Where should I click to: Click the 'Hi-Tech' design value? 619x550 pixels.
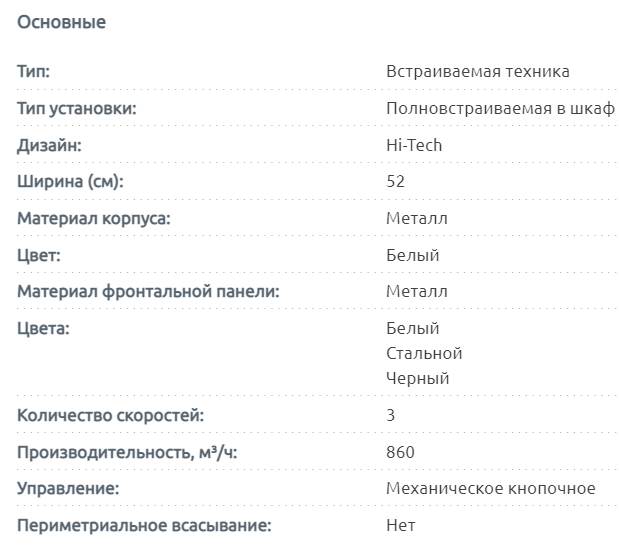pyautogui.click(x=413, y=145)
